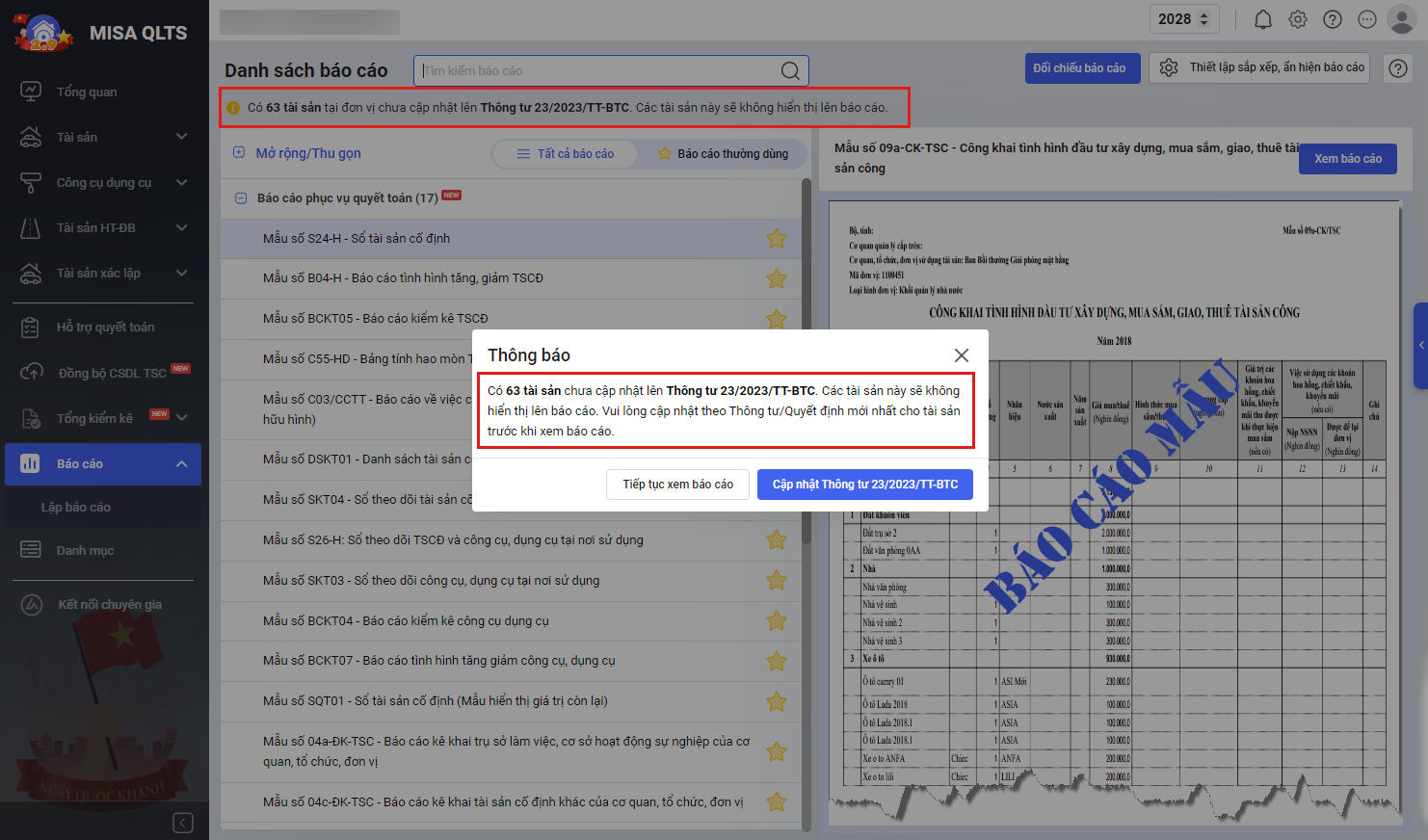
Task: Click the 09a-CK/TSC report preview thumbnail
Action: point(1115,513)
